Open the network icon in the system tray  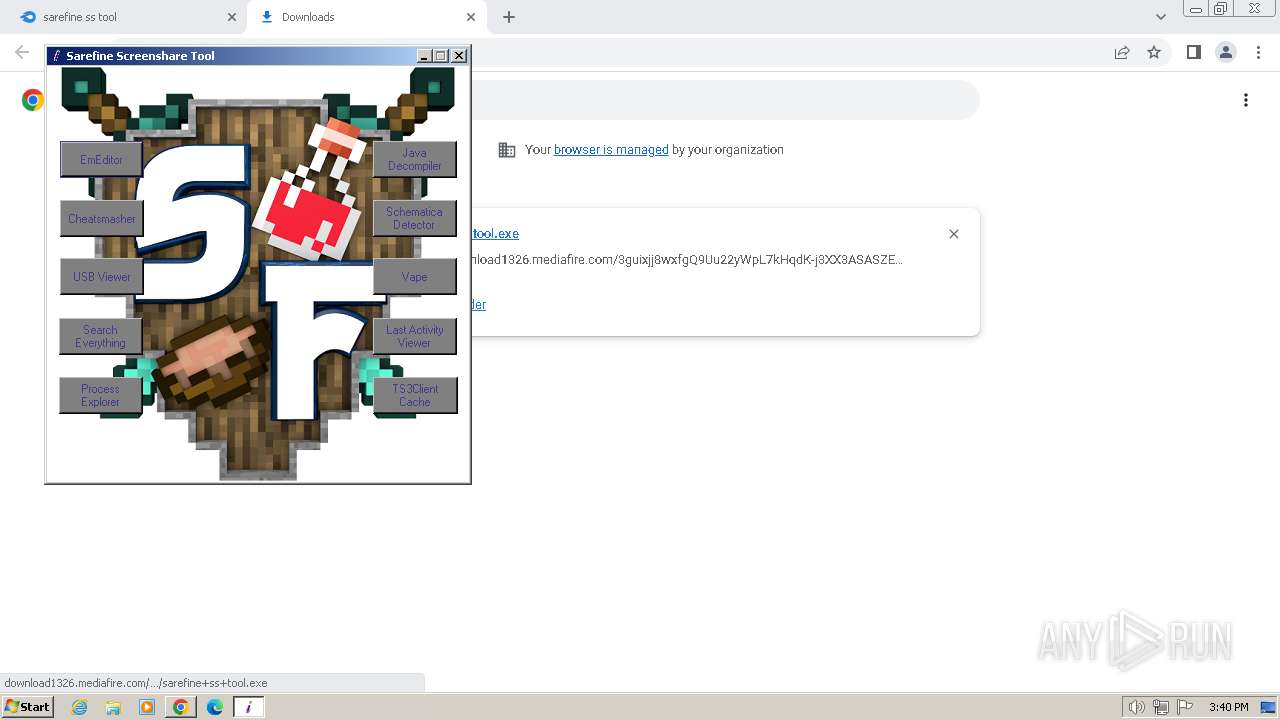click(x=1161, y=707)
